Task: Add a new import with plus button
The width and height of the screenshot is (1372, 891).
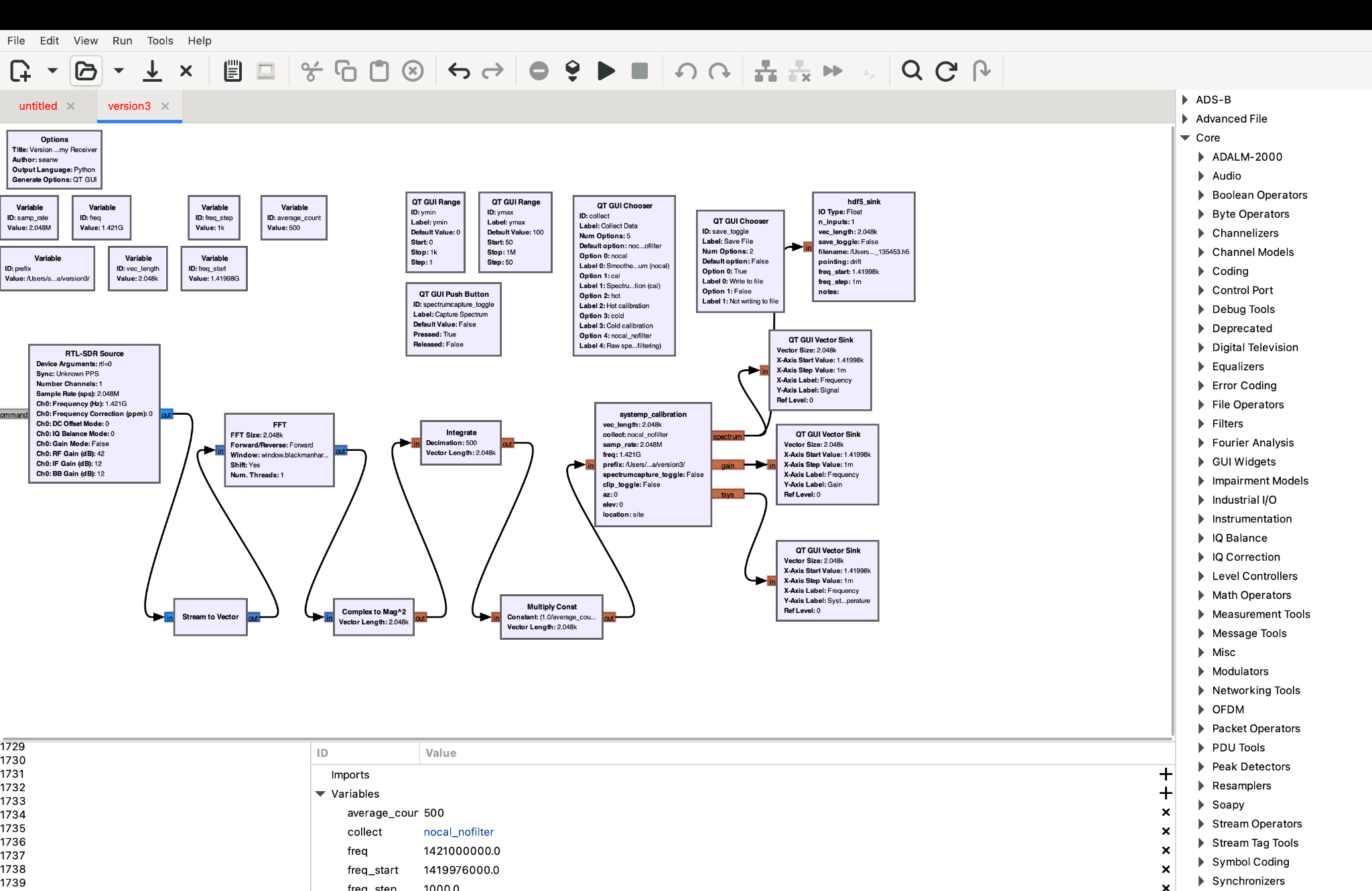Action: [1166, 774]
